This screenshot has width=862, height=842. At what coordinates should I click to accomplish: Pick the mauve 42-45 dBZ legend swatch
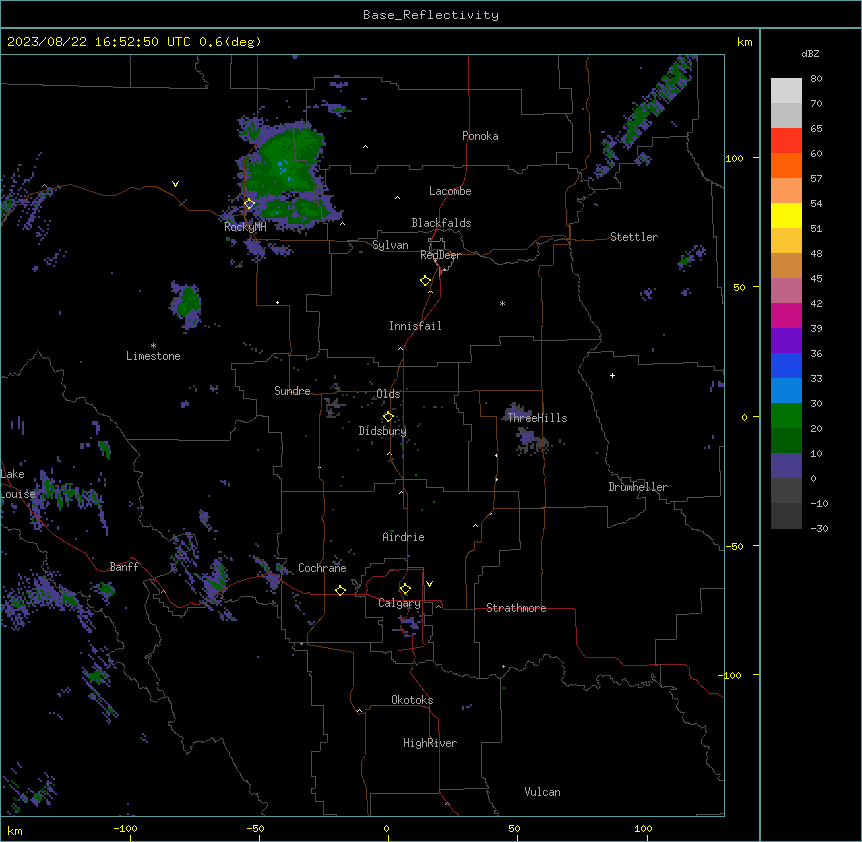786,290
